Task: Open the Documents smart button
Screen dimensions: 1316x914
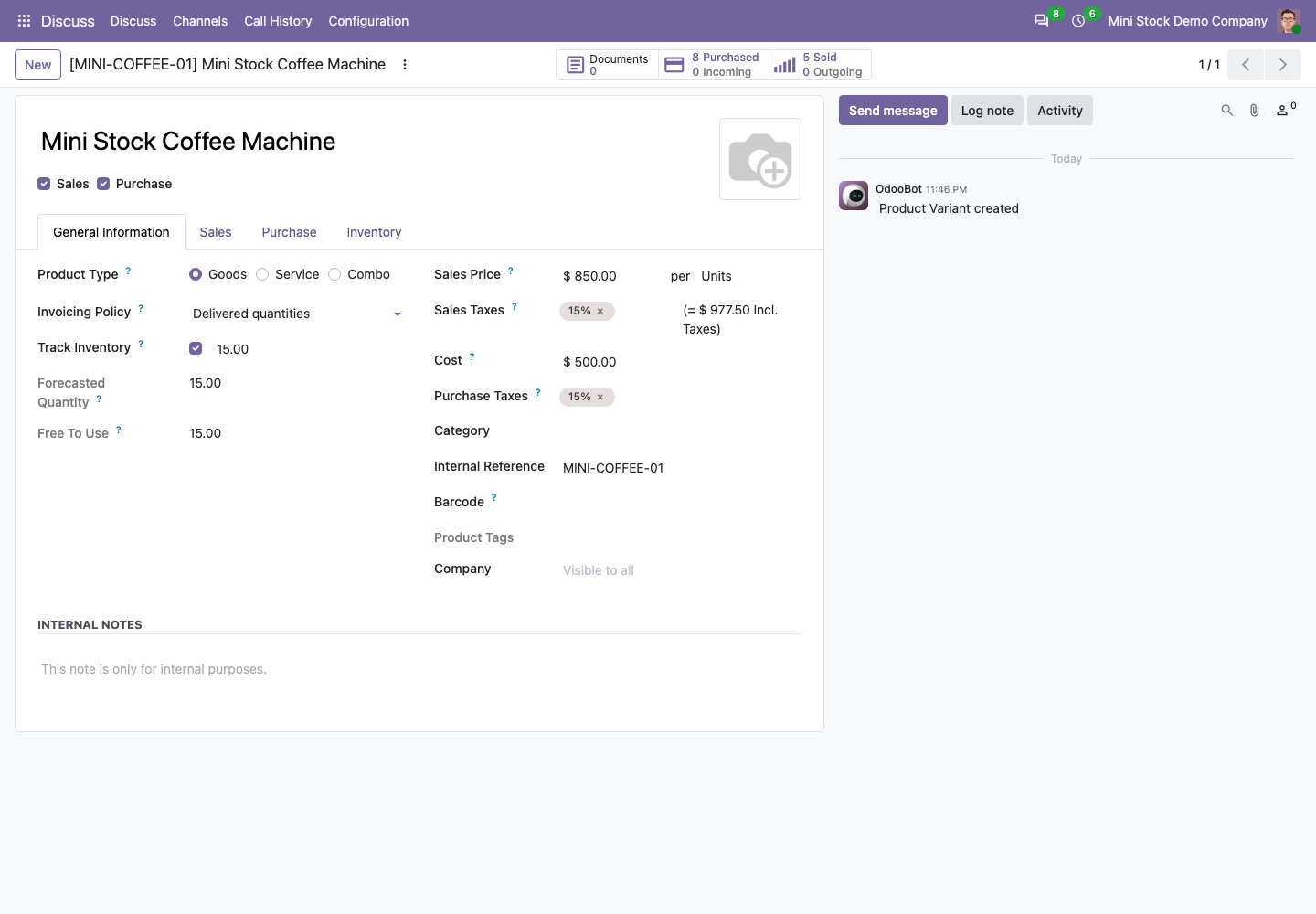Action: click(608, 65)
